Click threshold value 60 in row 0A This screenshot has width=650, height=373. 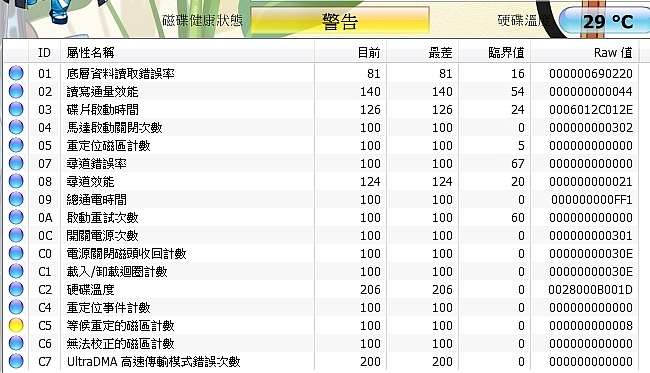[518, 218]
